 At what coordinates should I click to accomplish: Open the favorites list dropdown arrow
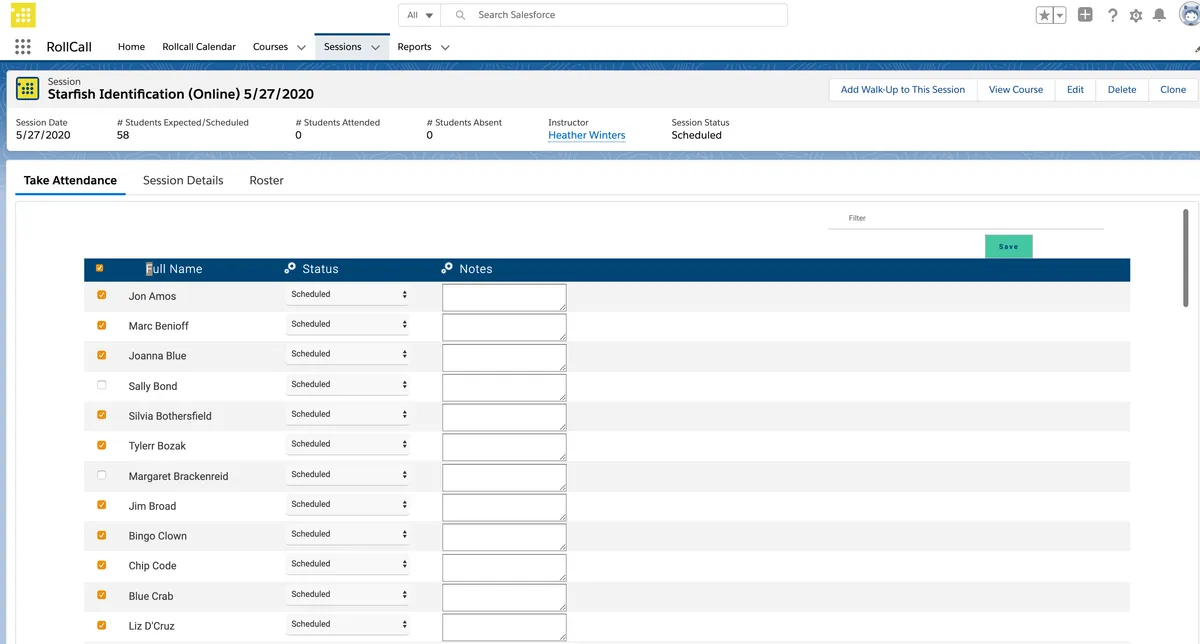[x=1060, y=15]
